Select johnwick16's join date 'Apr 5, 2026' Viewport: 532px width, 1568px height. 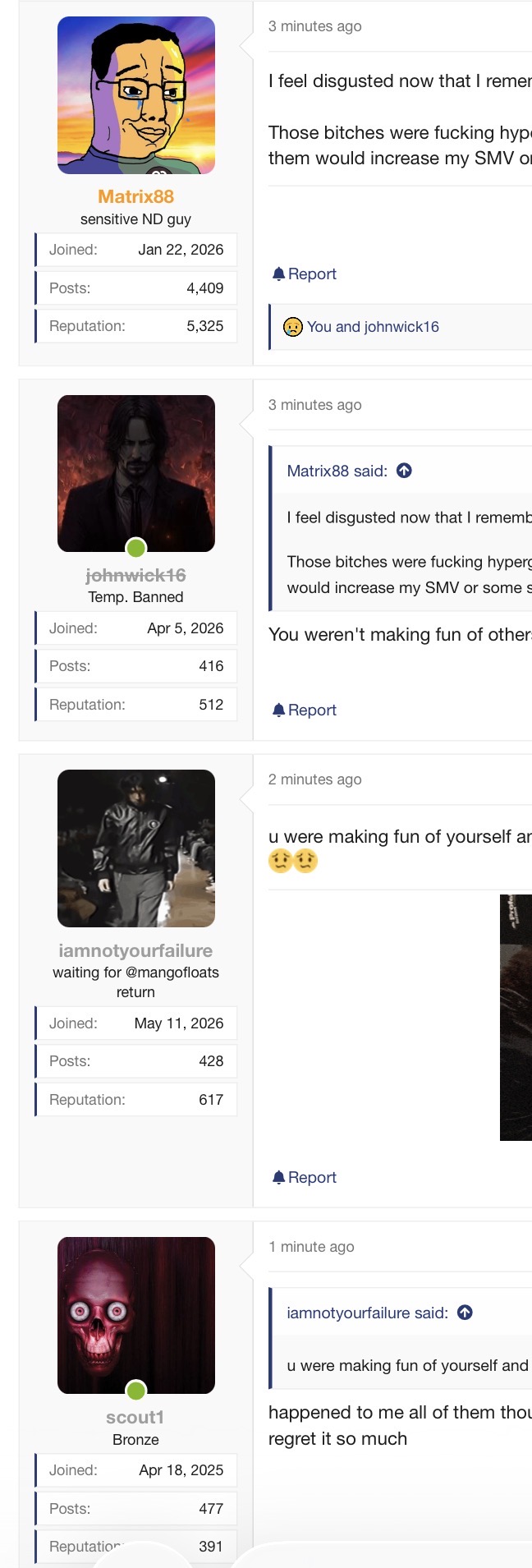coord(186,628)
